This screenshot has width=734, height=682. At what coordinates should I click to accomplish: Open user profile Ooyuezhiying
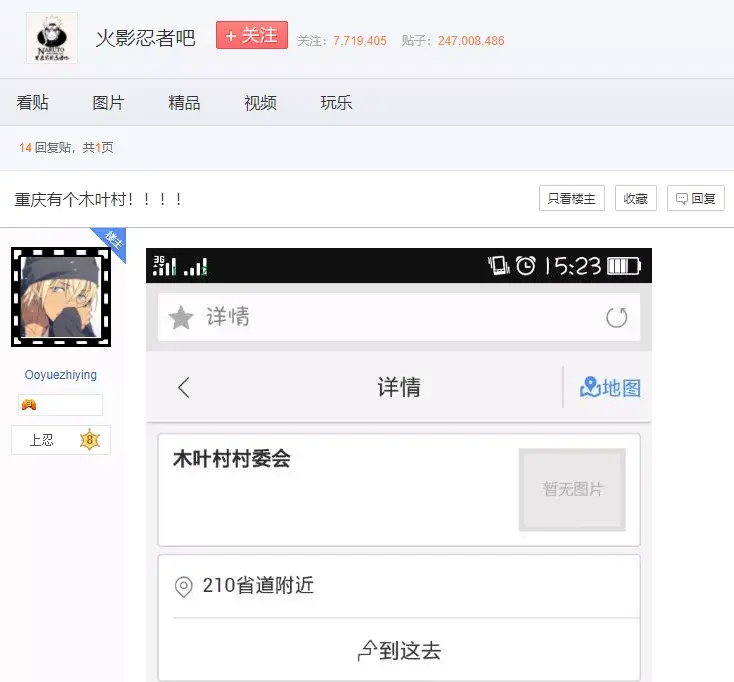[61, 374]
